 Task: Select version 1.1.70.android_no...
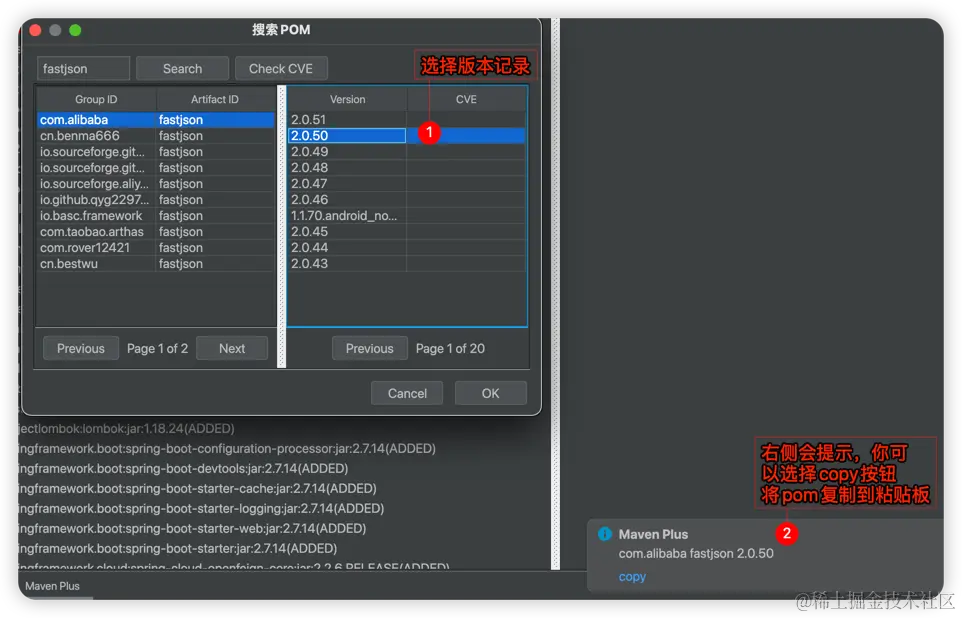(x=407, y=215)
